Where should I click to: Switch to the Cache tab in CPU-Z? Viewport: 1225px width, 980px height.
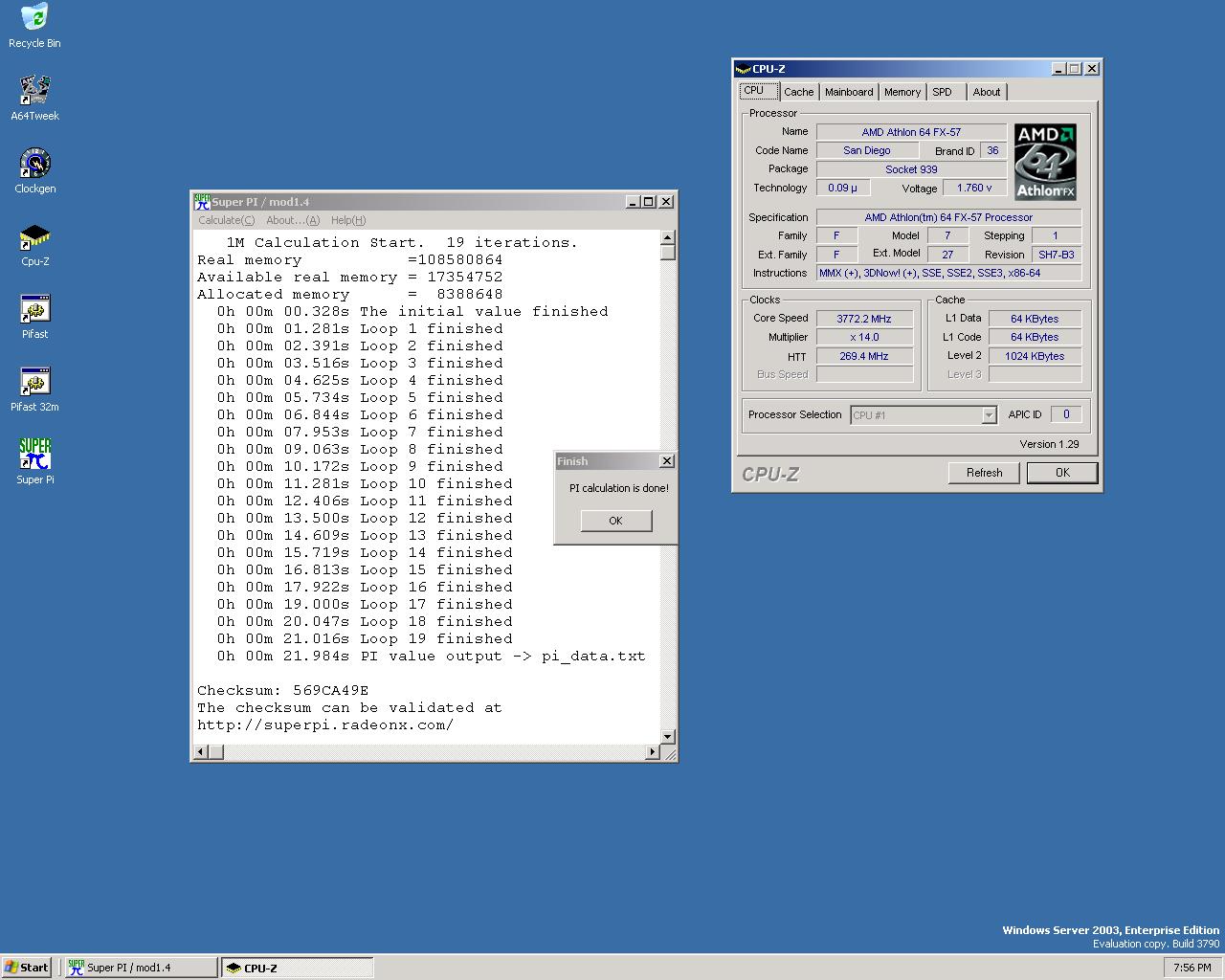point(798,92)
